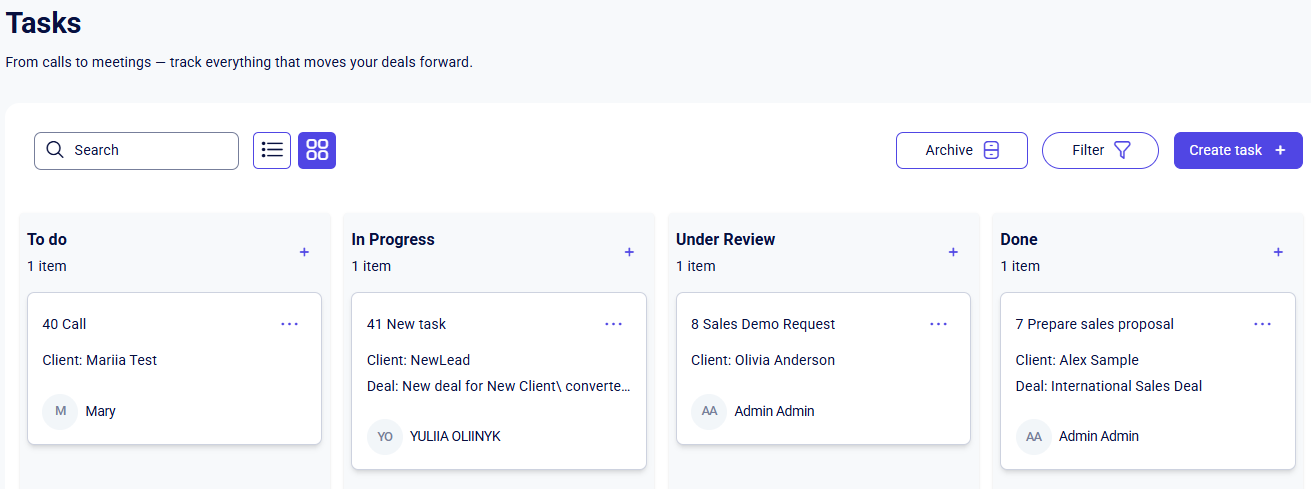Screen dimensions: 1311x489
Task: Click Mary's avatar on Call card
Action: (x=60, y=411)
